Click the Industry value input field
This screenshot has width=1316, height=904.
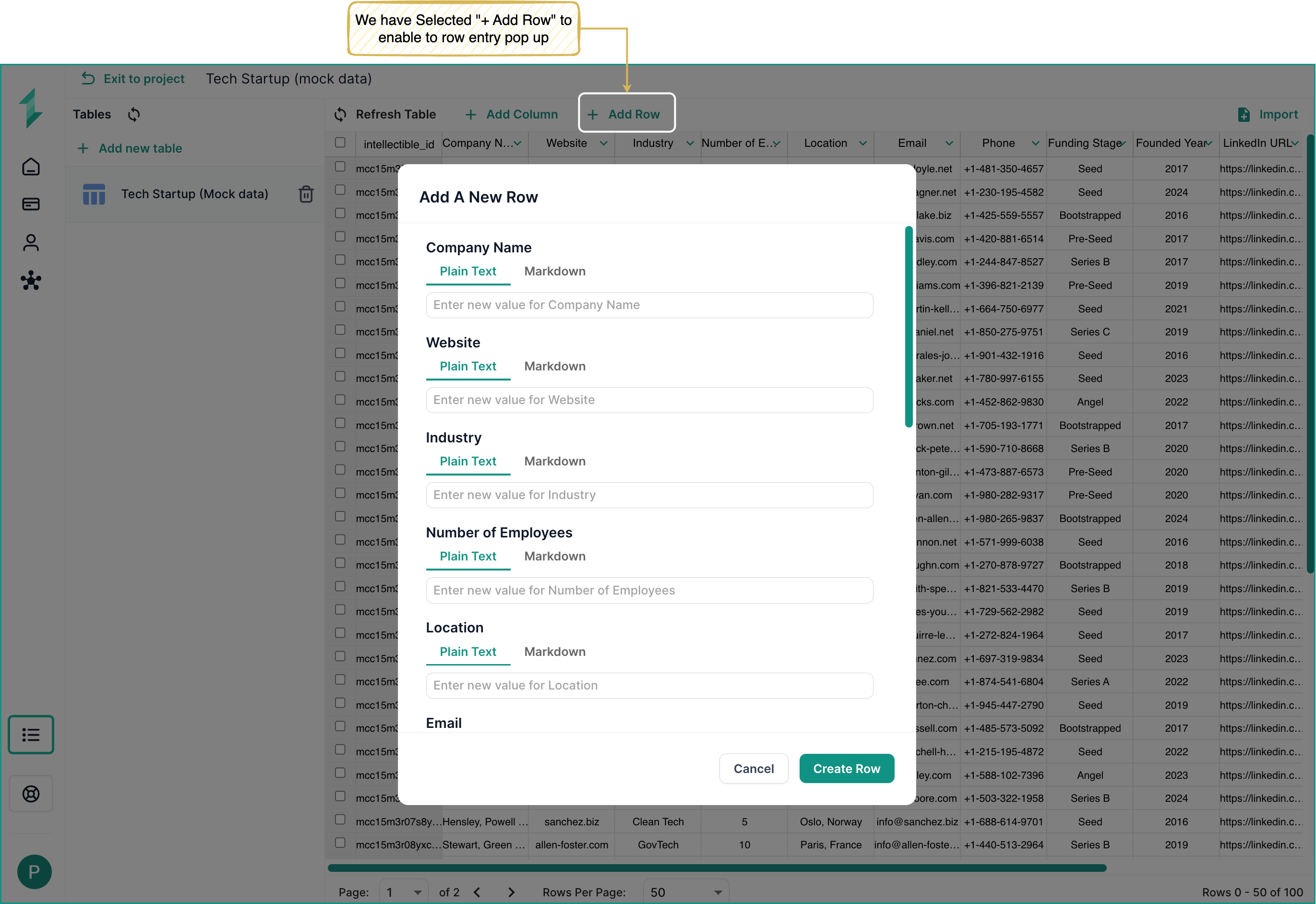pos(649,495)
